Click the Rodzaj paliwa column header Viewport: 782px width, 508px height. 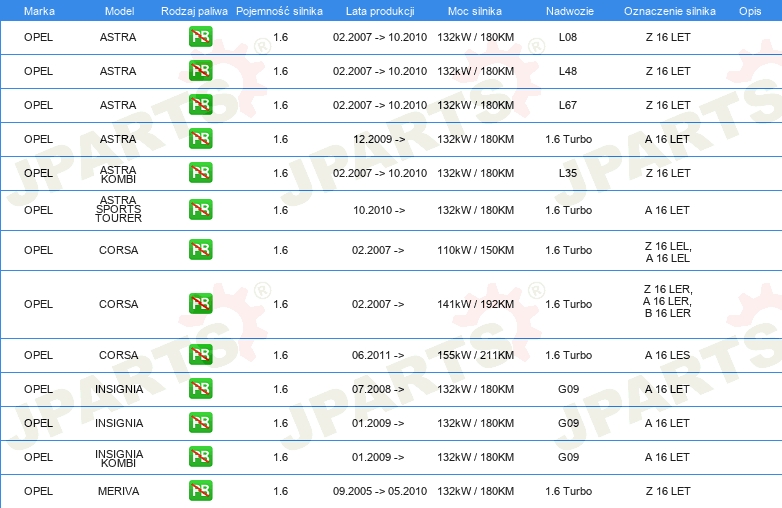194,11
